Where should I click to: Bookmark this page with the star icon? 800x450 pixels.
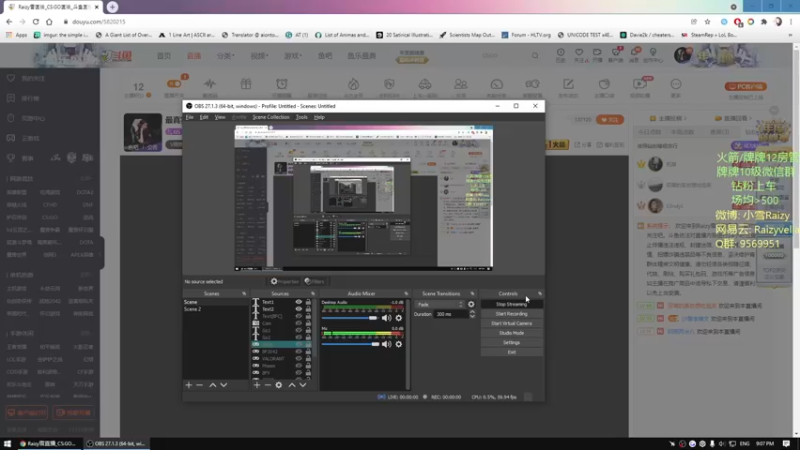pyautogui.click(x=707, y=21)
